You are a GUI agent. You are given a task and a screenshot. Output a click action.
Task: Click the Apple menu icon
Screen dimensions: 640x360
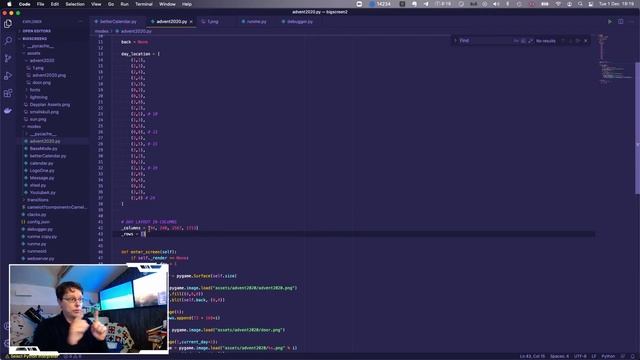tap(9, 4)
